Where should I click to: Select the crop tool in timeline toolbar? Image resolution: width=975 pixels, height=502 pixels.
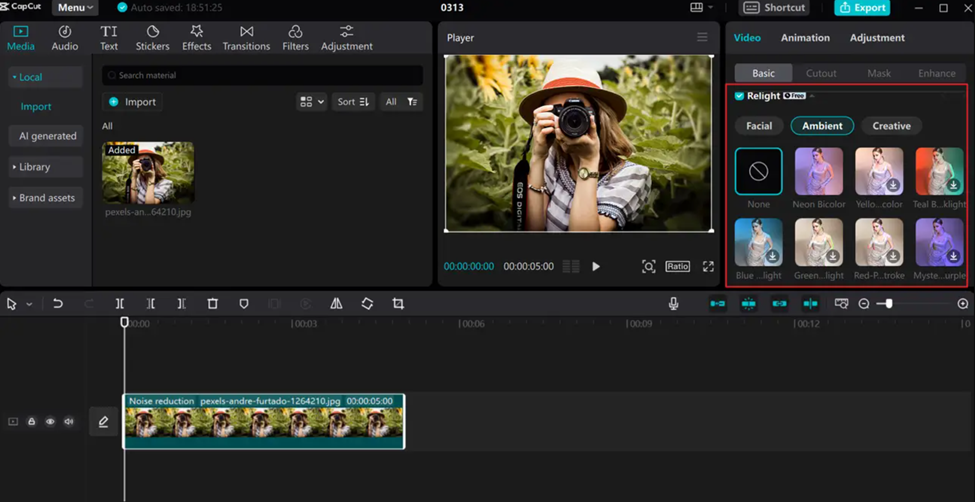[x=398, y=304]
